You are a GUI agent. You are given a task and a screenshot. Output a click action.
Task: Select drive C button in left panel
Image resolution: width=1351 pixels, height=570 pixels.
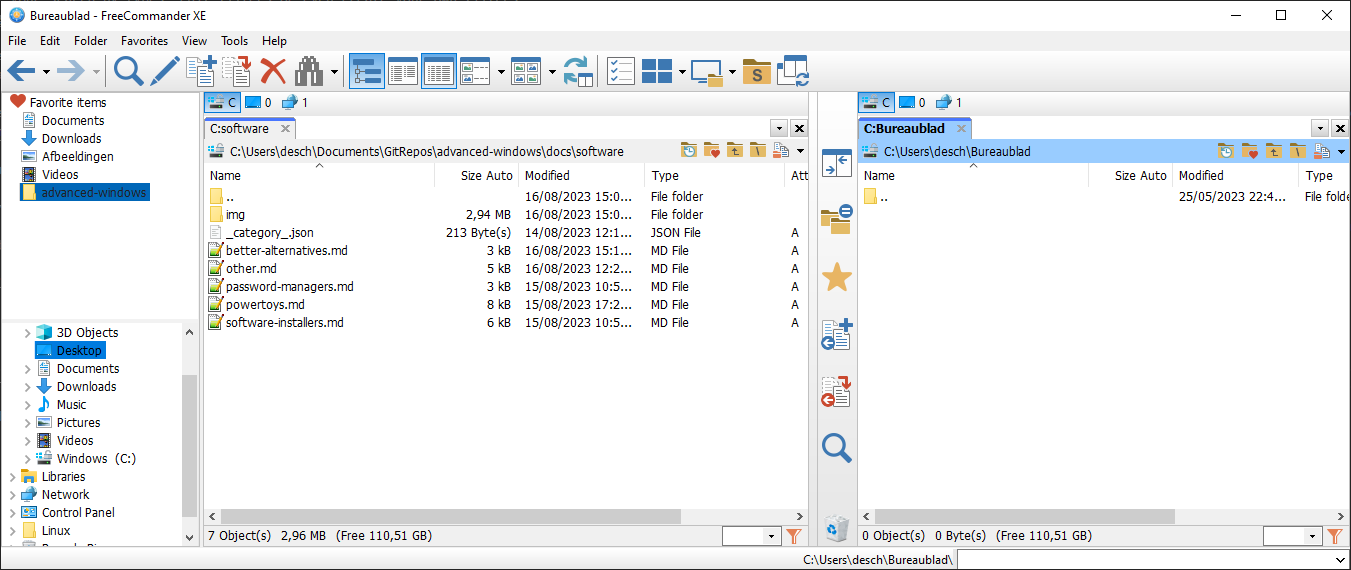(x=222, y=102)
